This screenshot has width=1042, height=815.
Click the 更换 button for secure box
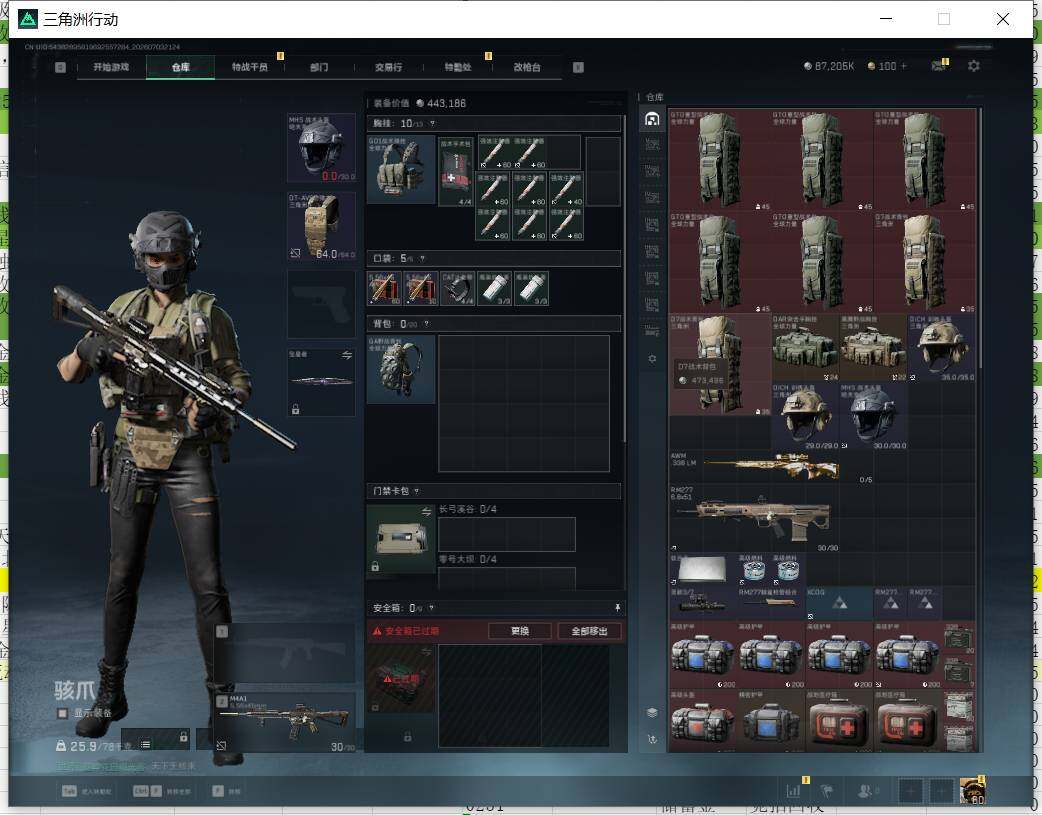[x=520, y=631]
